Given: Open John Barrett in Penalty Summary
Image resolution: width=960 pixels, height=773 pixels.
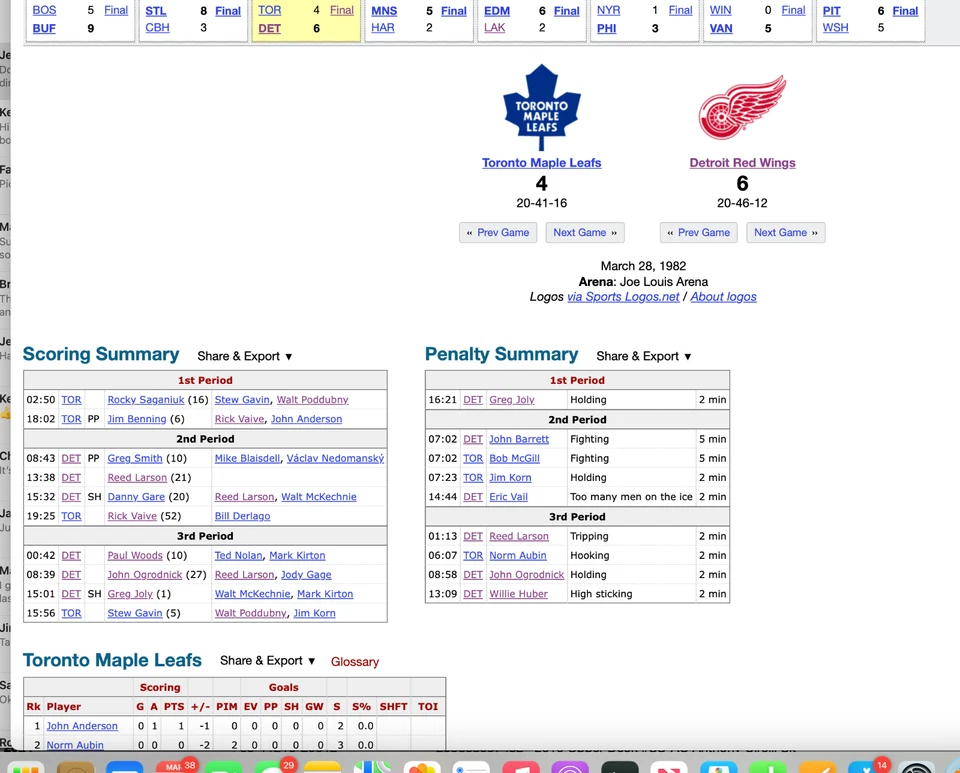Looking at the screenshot, I should 519,439.
